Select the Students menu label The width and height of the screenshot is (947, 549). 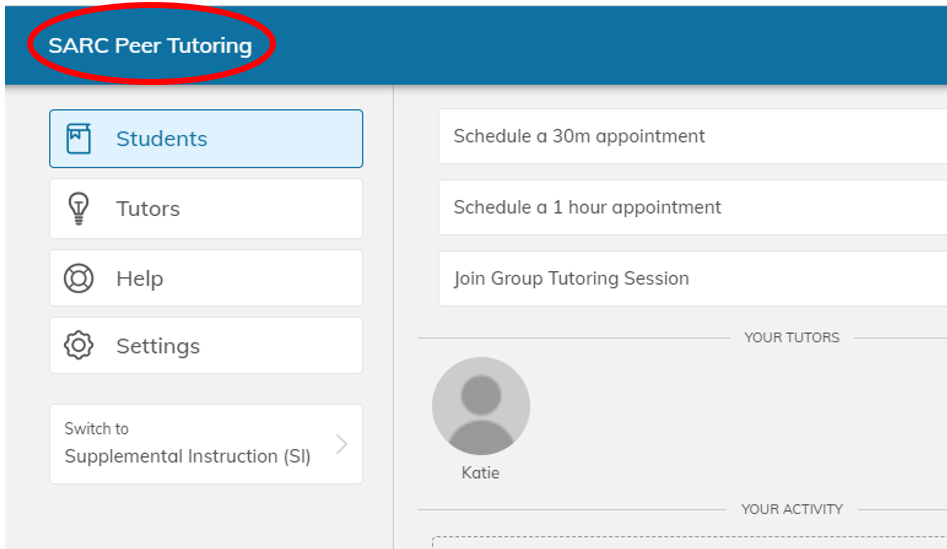click(162, 139)
